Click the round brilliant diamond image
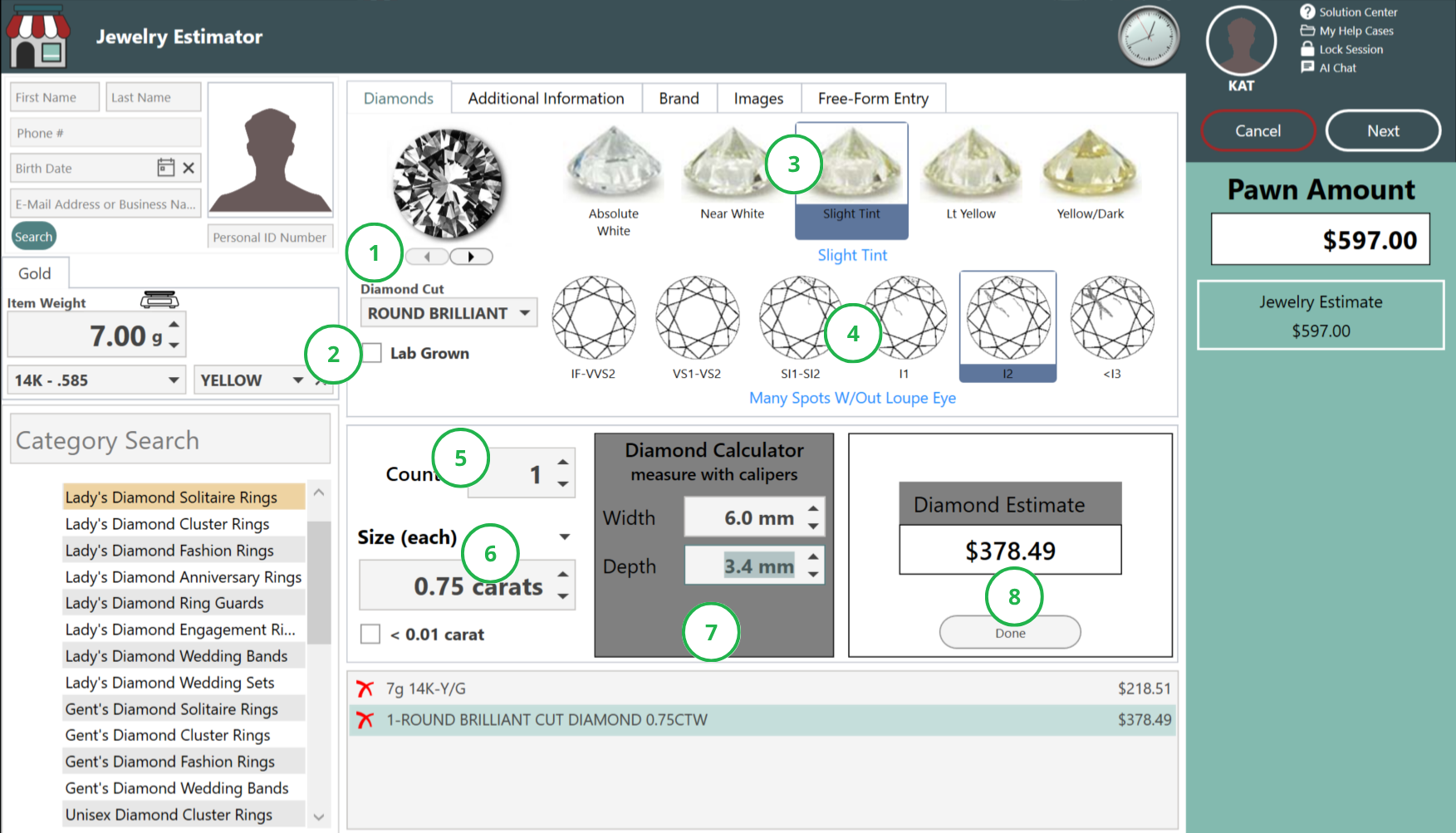The width and height of the screenshot is (1456, 833). click(x=449, y=184)
